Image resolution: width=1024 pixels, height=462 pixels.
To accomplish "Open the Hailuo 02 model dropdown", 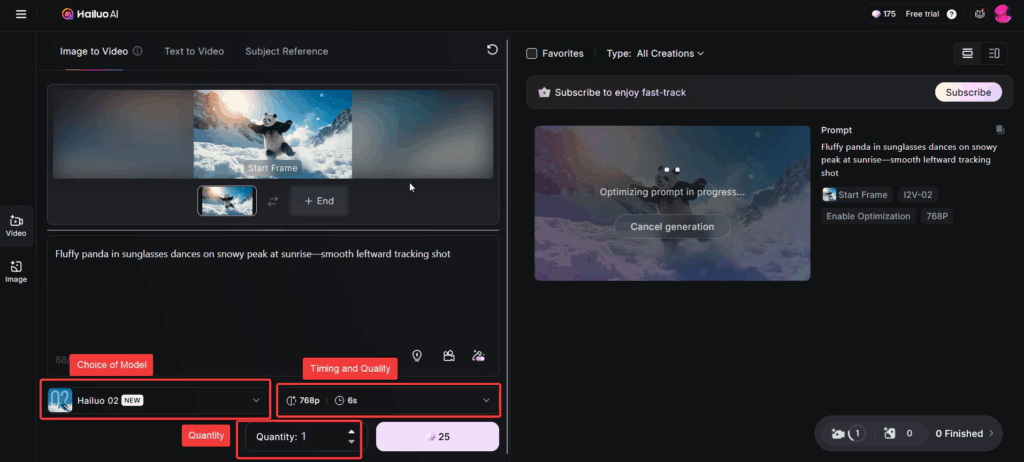I will (155, 400).
